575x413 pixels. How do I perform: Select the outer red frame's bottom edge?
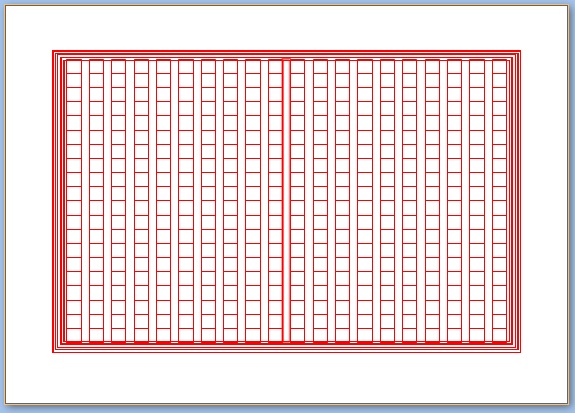[286, 352]
